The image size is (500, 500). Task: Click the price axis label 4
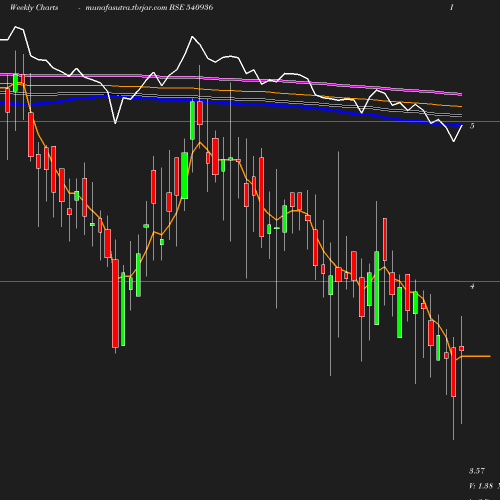tap(472, 286)
